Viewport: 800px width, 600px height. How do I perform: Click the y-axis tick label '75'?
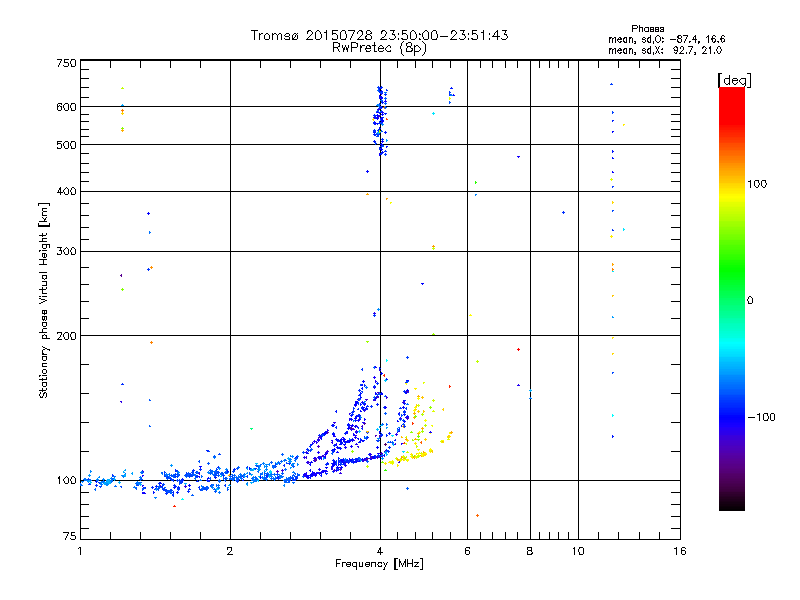click(x=70, y=536)
